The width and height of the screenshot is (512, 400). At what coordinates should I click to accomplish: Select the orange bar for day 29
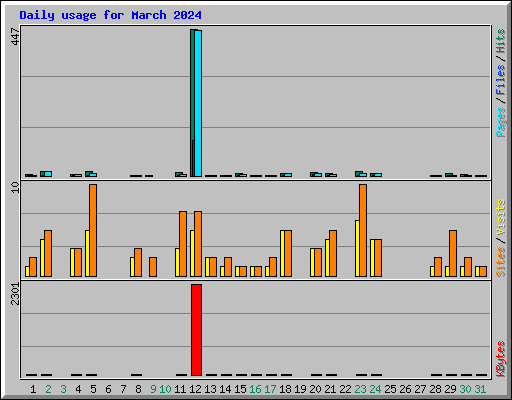[453, 253]
